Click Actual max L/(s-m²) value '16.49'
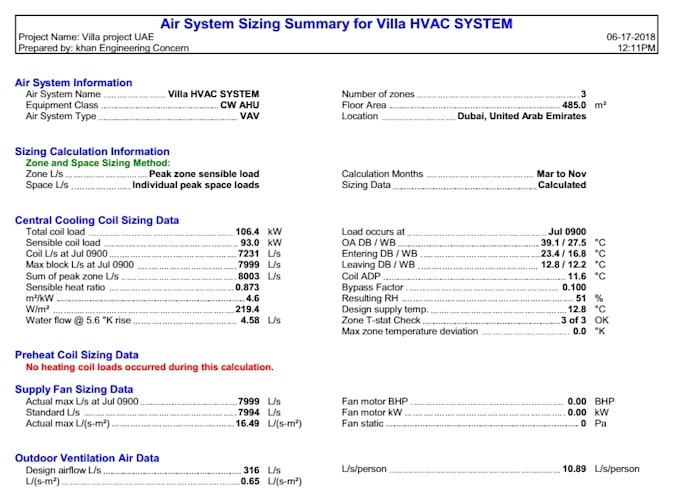 (x=247, y=424)
